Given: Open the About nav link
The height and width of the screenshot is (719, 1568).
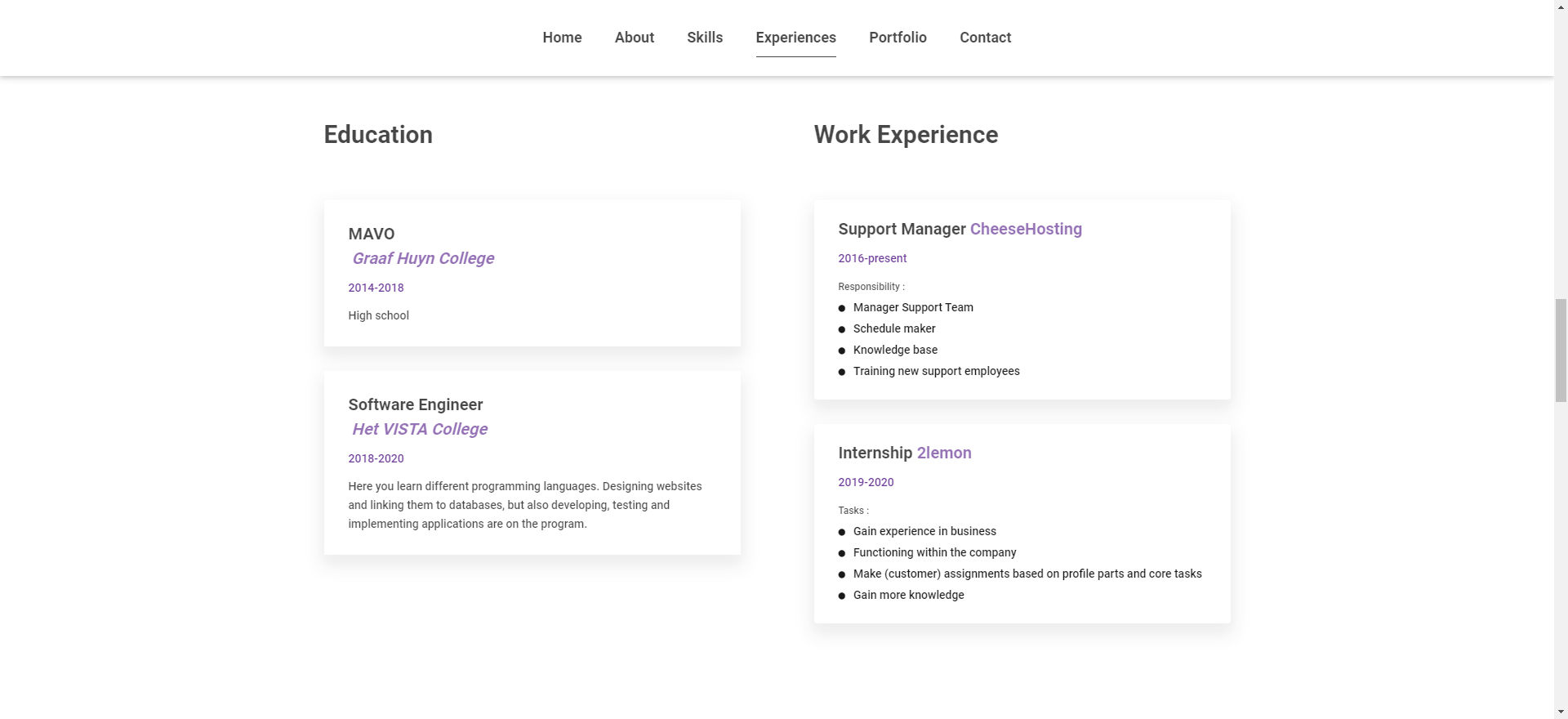Looking at the screenshot, I should (x=634, y=38).
